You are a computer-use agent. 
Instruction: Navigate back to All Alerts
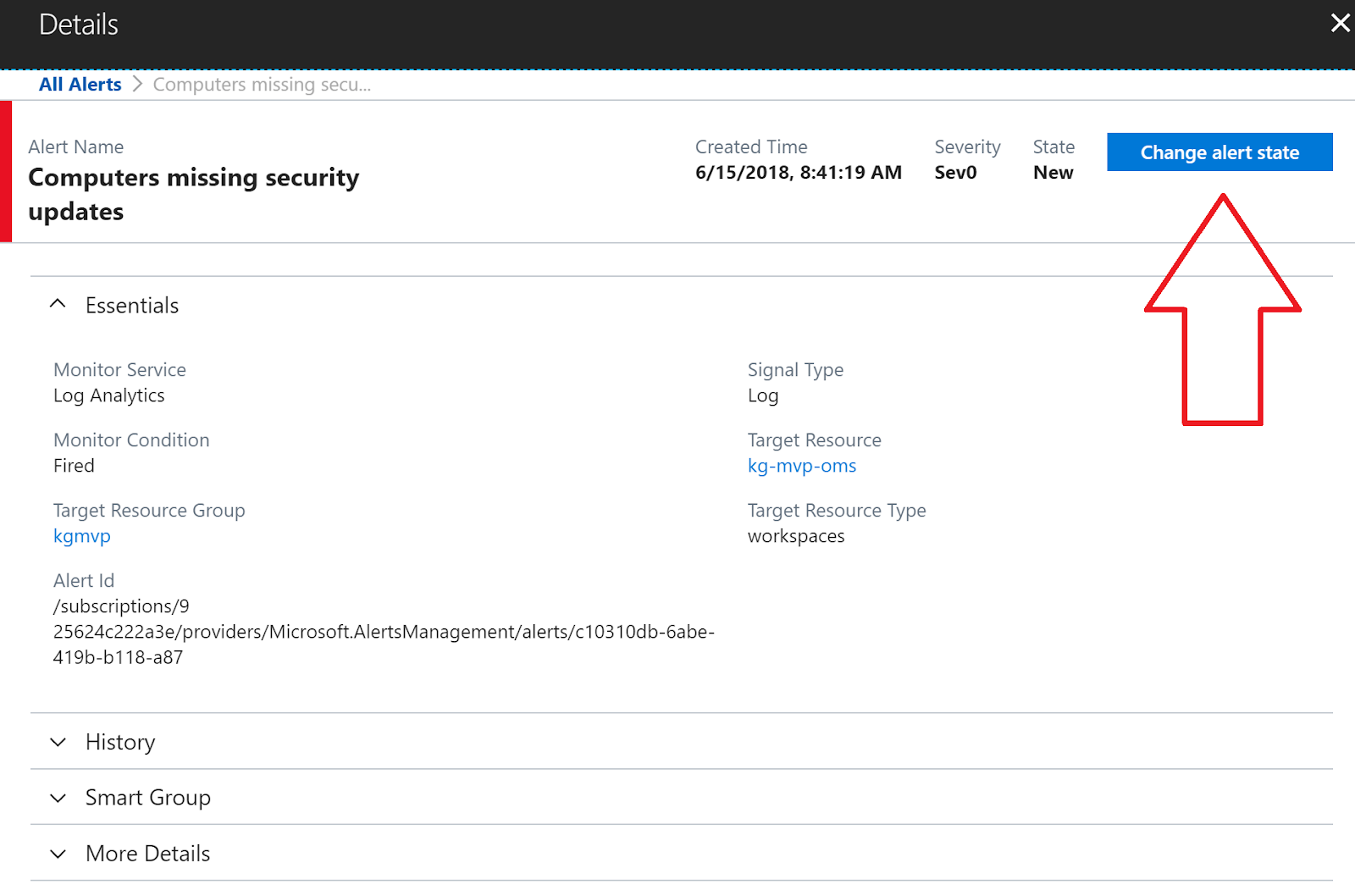click(x=80, y=84)
